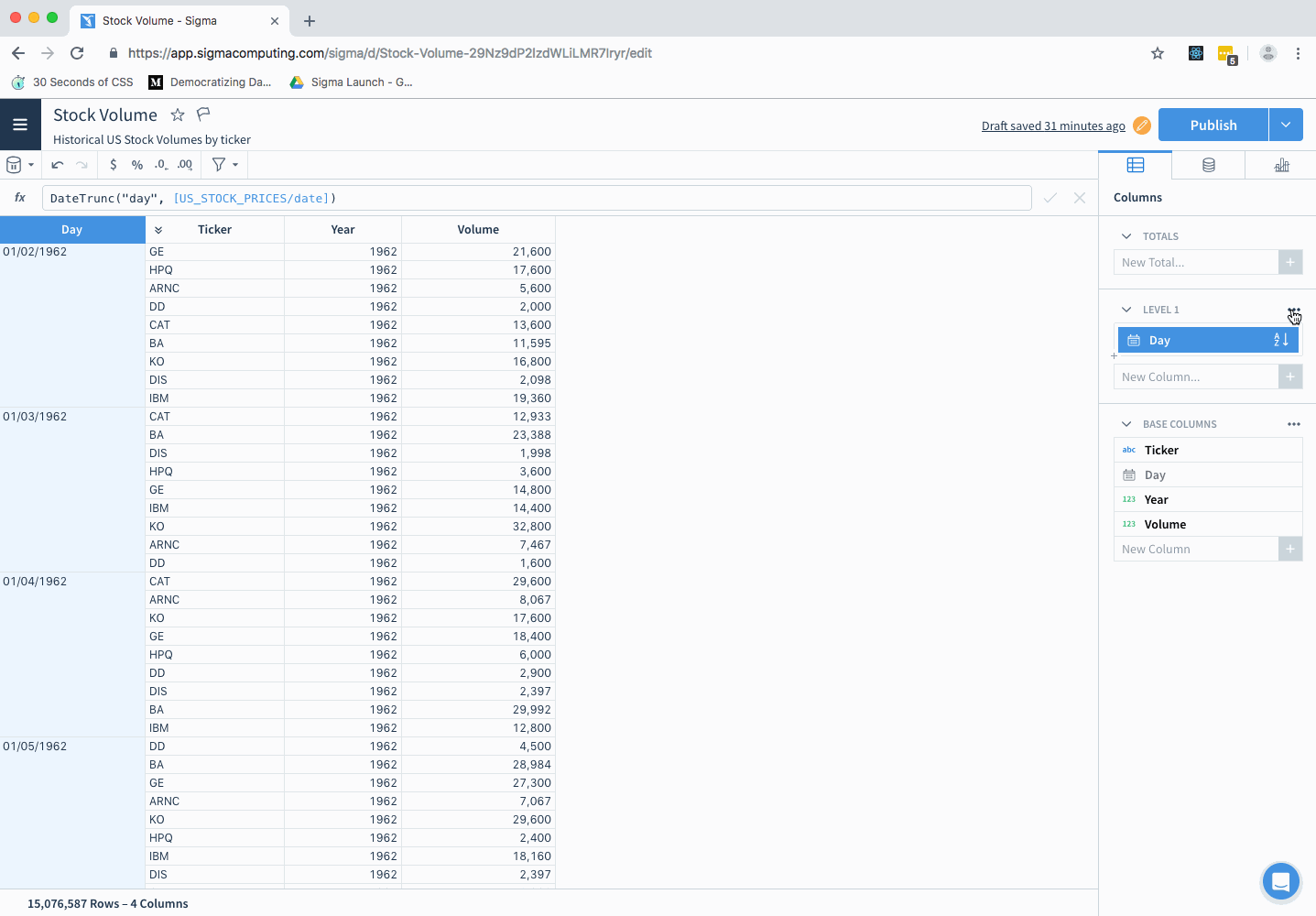This screenshot has width=1316, height=916.
Task: Click the browser back arrow
Action: 18,53
